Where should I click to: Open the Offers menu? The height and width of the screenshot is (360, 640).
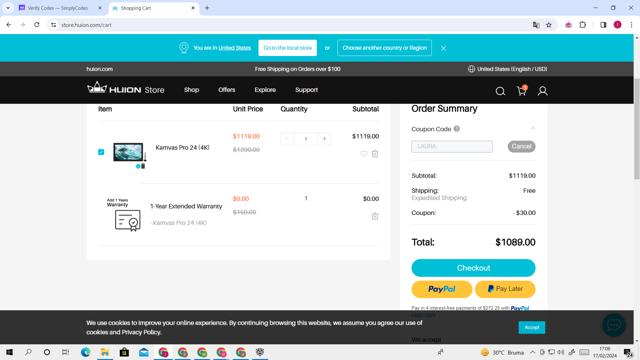(227, 90)
